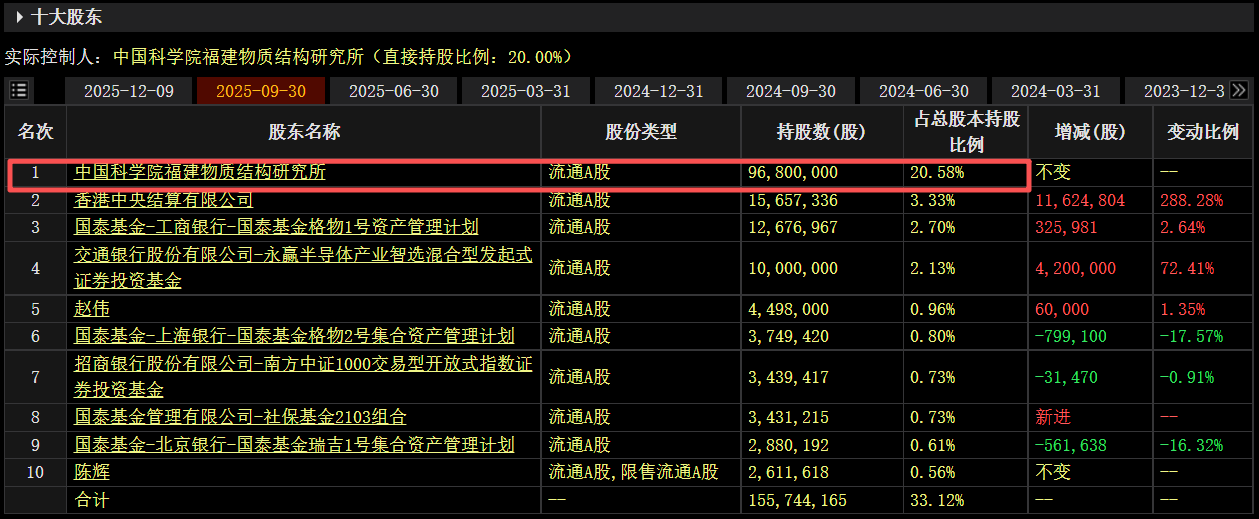Click the 持股数(股) column header
The height and width of the screenshot is (519, 1259).
click(821, 132)
